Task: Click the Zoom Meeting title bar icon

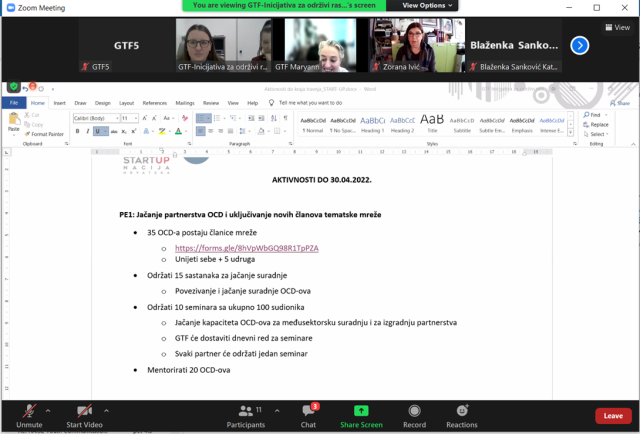Action: tap(9, 7)
